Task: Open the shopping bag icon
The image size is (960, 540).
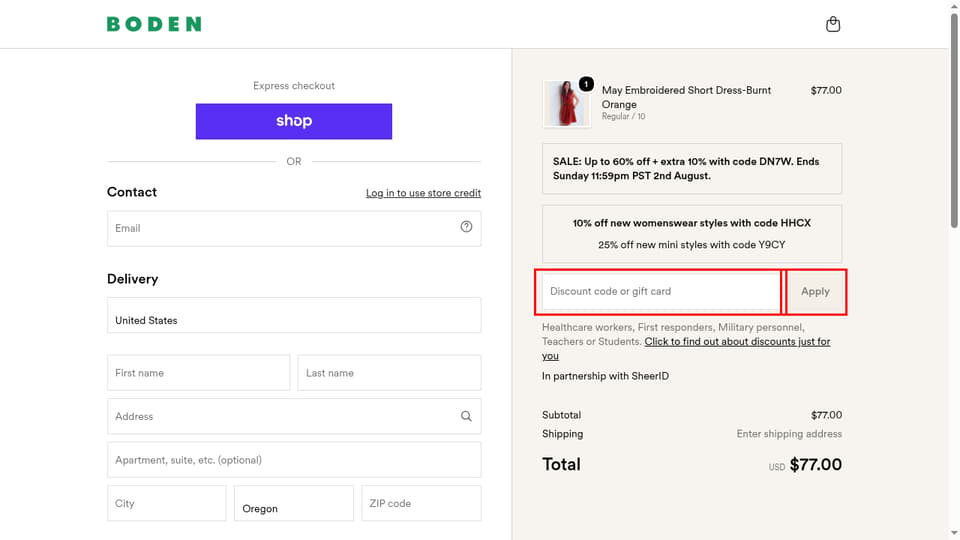Action: point(833,24)
